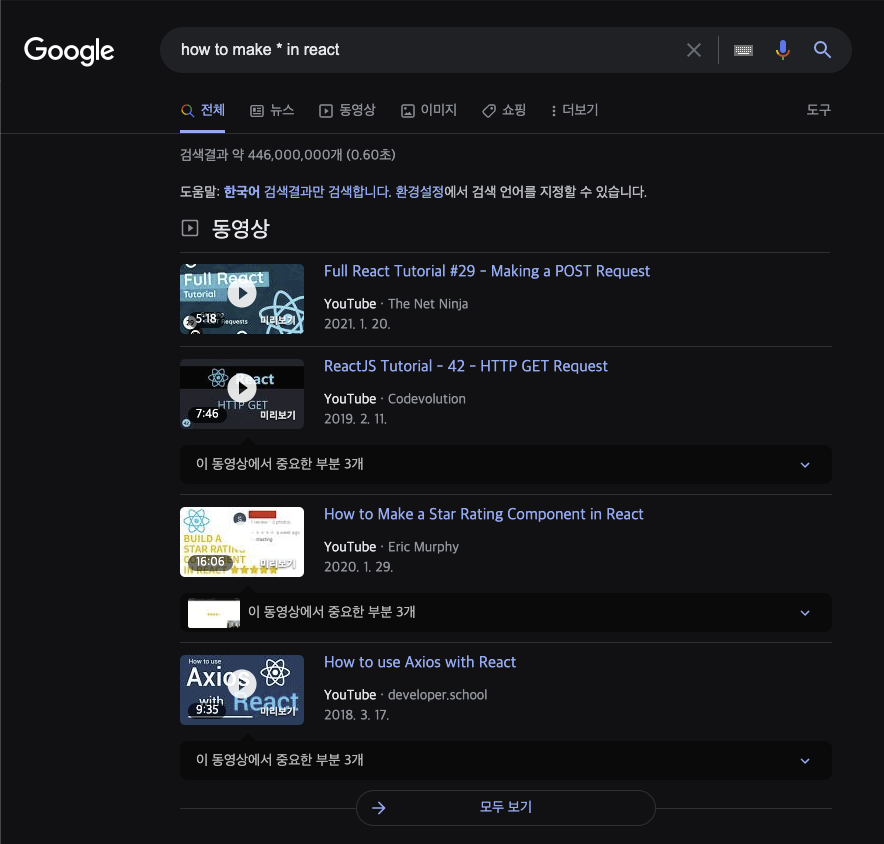884x844 pixels.
Task: Open the 도구 search tools
Action: [x=818, y=110]
